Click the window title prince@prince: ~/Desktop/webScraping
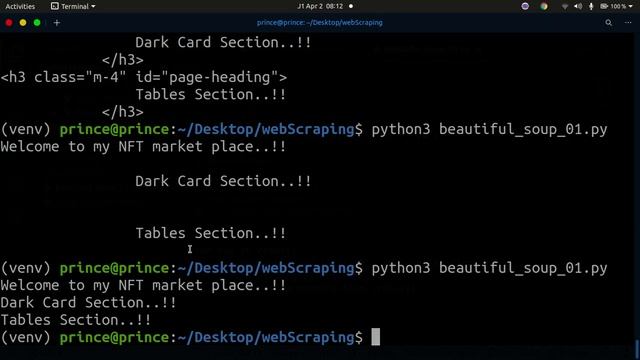Screen dimensions: 640x360 click(320, 23)
